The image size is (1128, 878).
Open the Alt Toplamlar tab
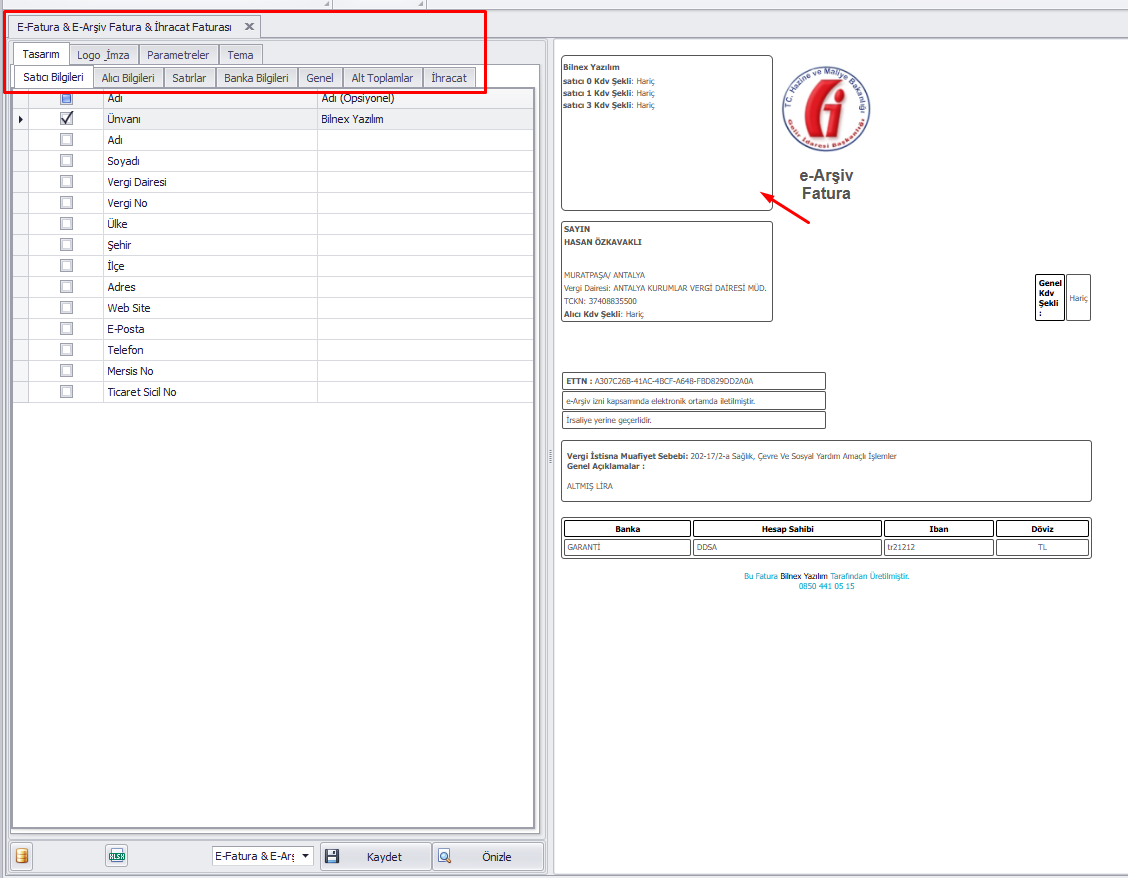point(382,77)
